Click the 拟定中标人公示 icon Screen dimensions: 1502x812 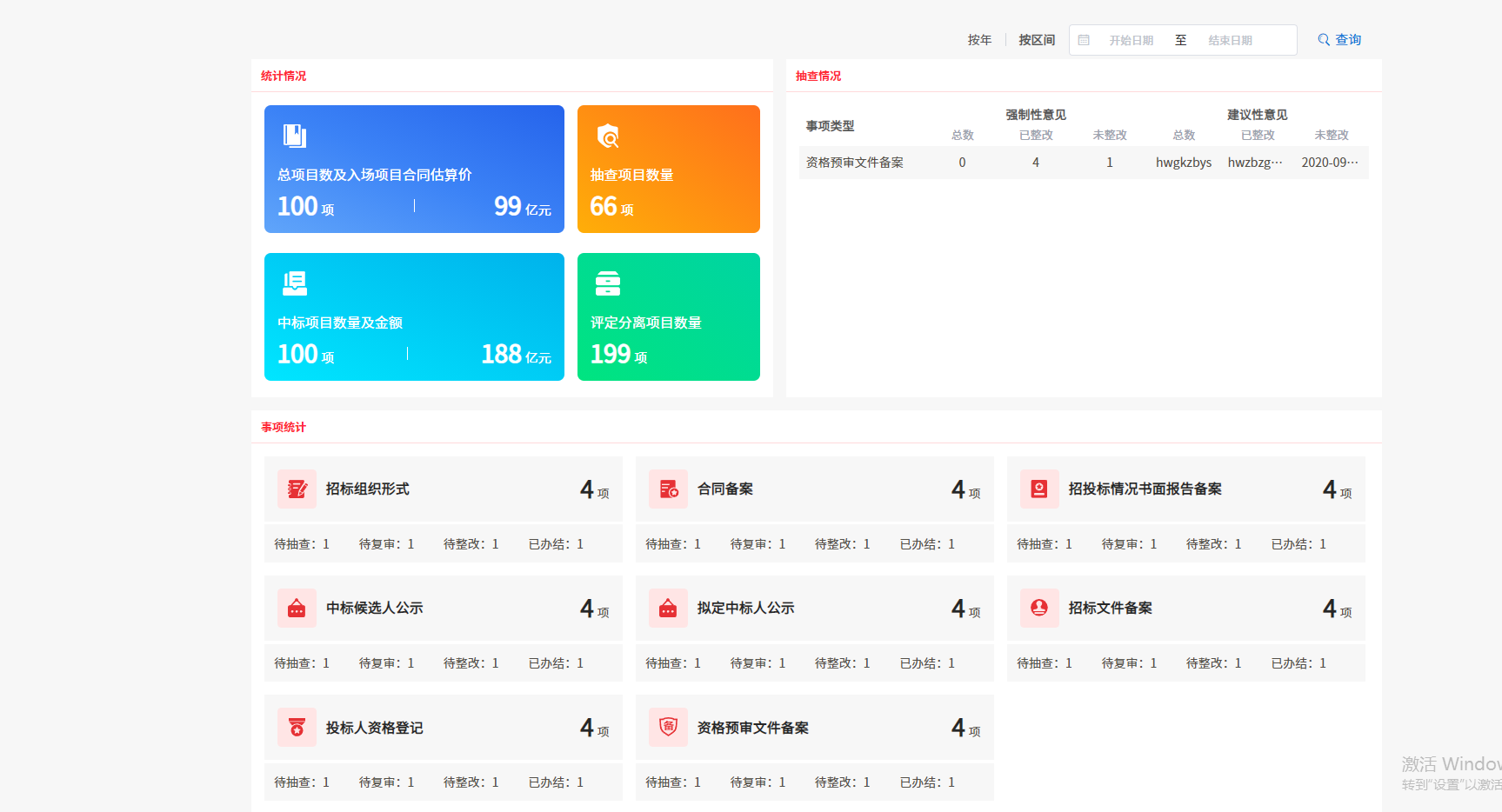(x=668, y=608)
